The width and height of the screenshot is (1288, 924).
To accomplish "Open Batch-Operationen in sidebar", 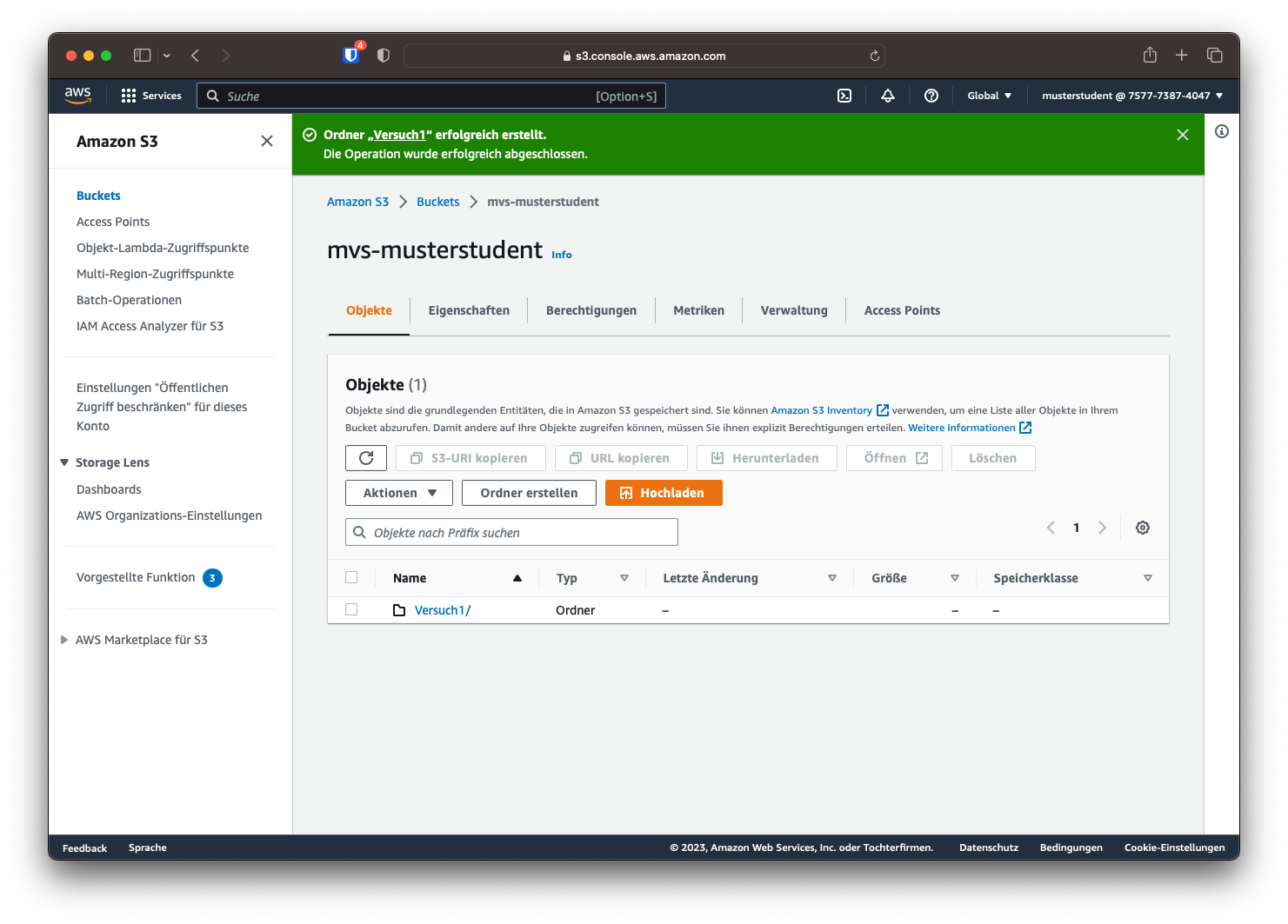I will [x=129, y=300].
